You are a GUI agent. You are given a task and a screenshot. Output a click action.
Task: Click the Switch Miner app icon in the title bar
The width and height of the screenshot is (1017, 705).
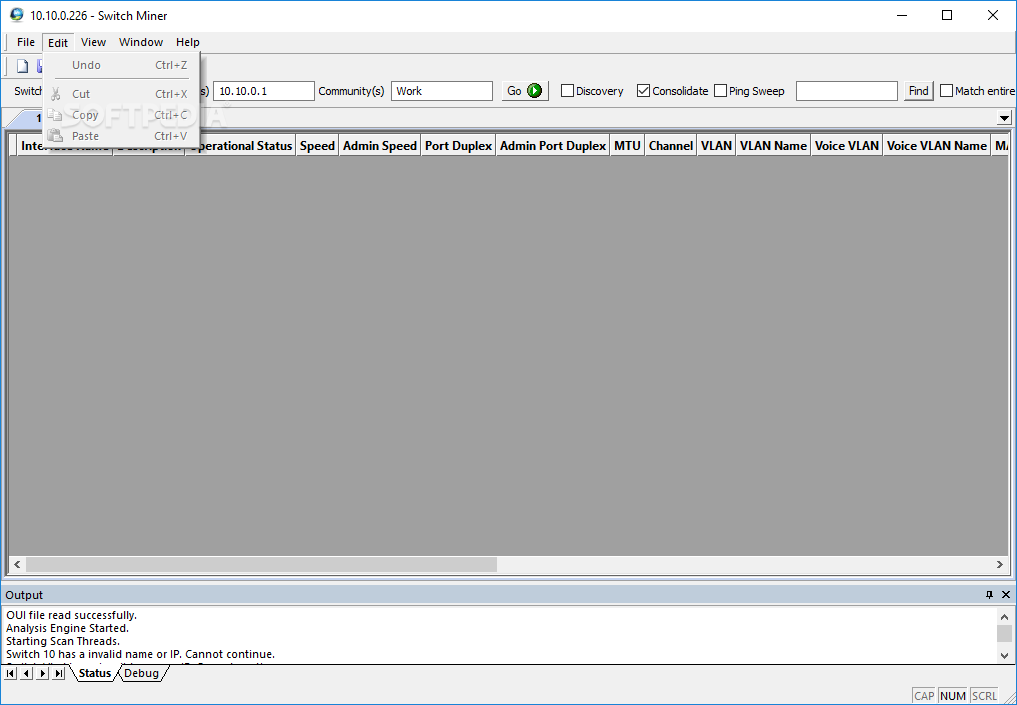tap(16, 15)
